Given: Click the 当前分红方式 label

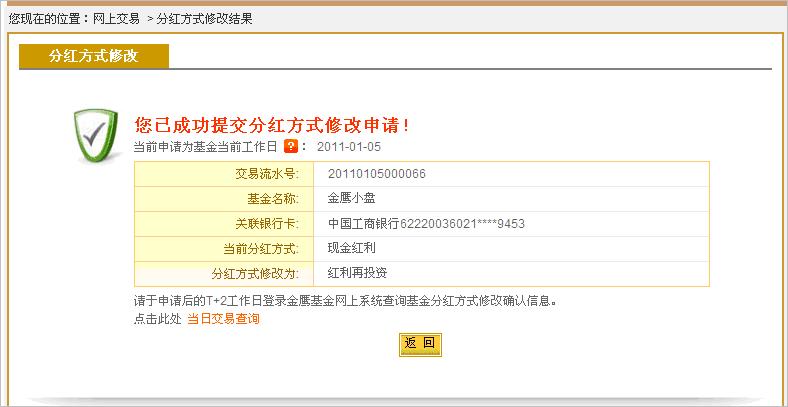Looking at the screenshot, I should pyautogui.click(x=261, y=248).
